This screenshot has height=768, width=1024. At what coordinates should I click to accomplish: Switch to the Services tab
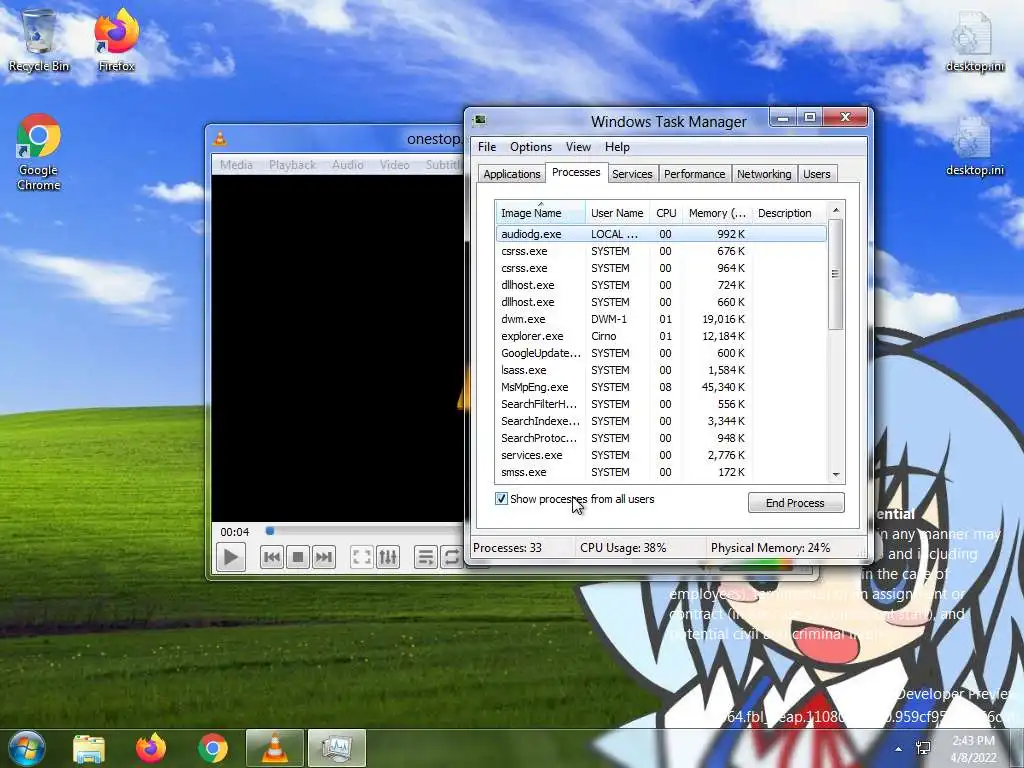point(632,174)
